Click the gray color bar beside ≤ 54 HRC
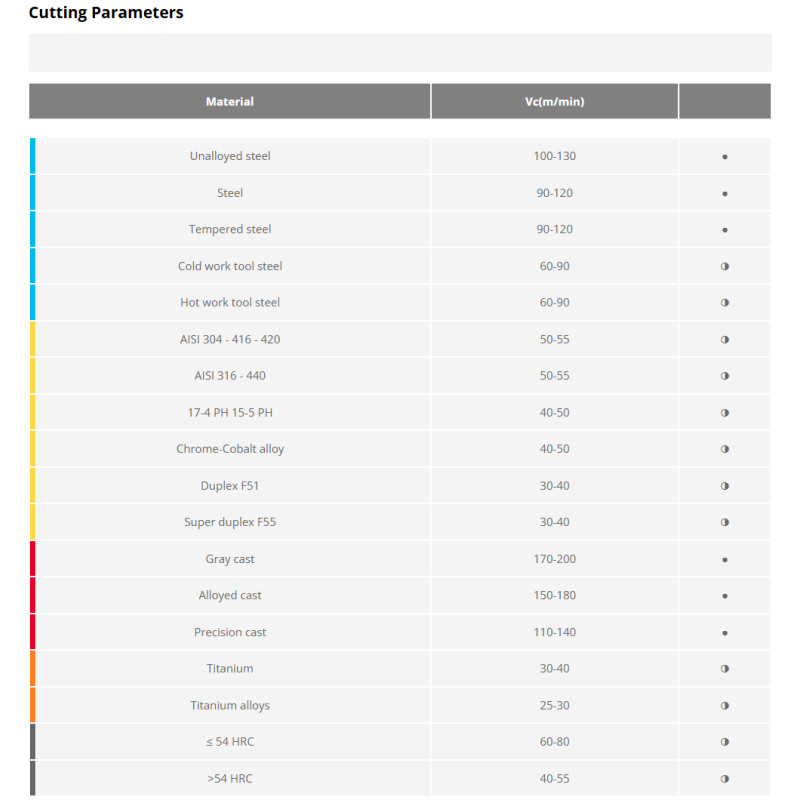Image resolution: width=800 pixels, height=800 pixels. pyautogui.click(x=32, y=742)
